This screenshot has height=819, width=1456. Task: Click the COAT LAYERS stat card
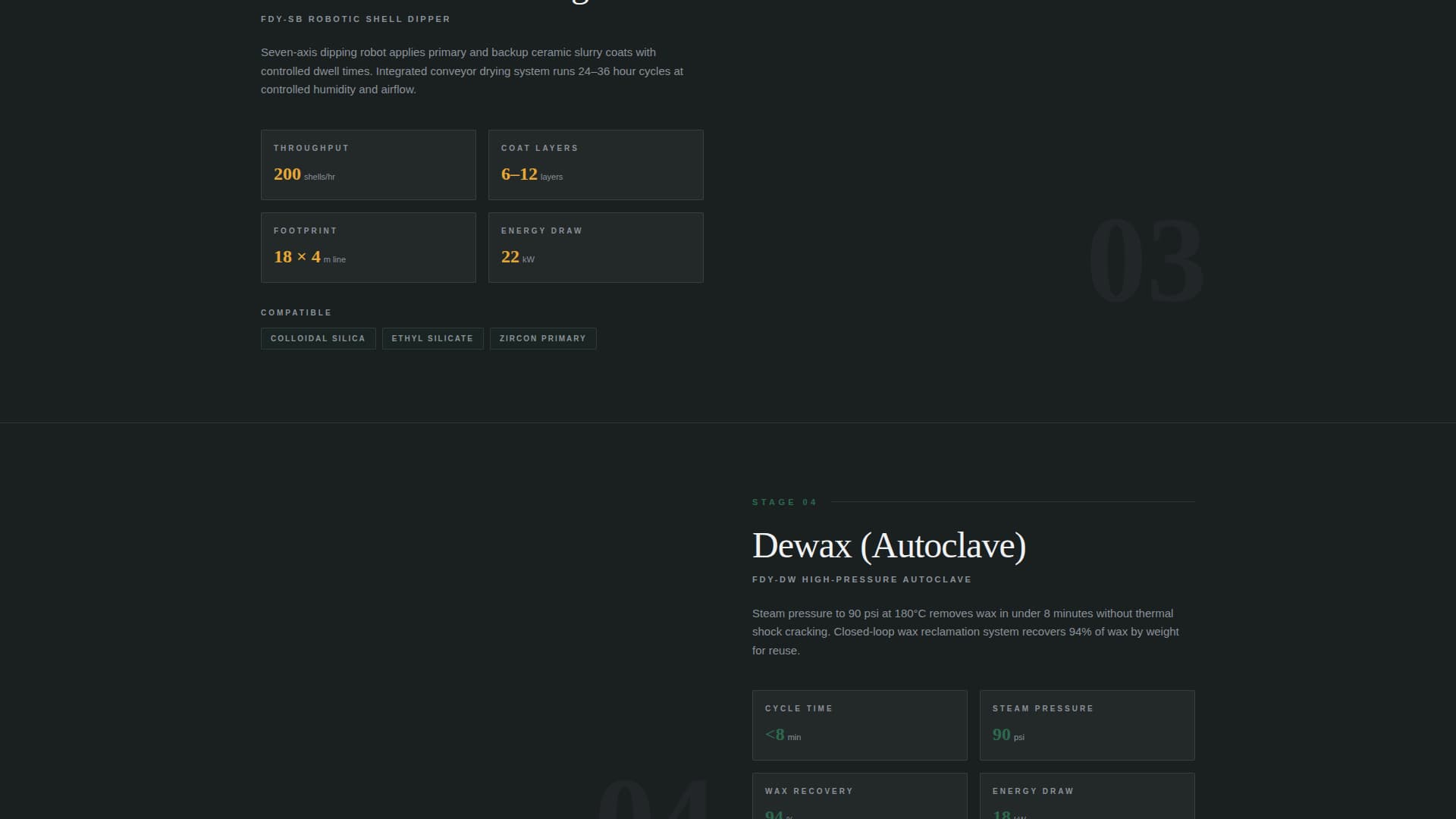[x=596, y=165]
